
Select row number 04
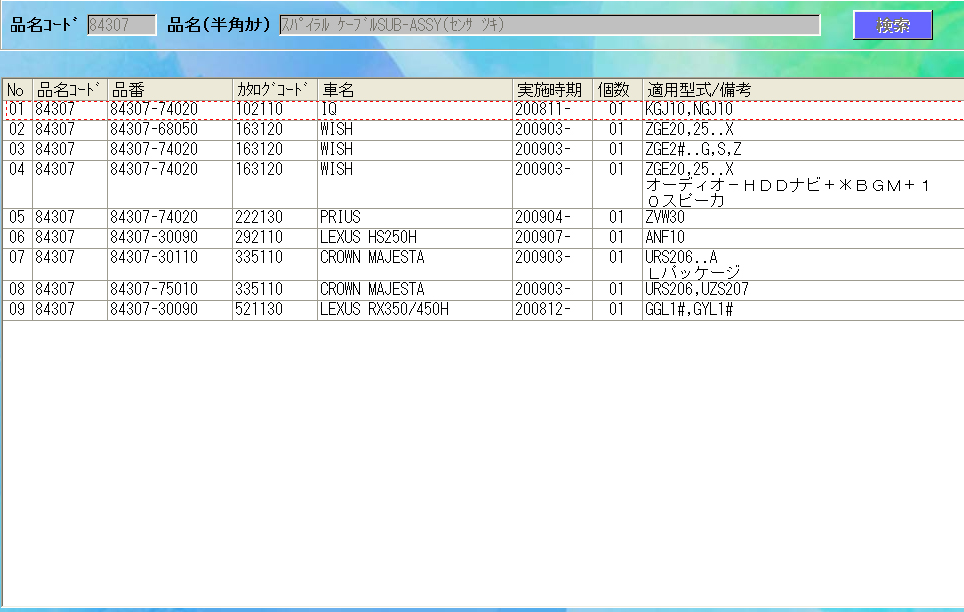[17, 185]
